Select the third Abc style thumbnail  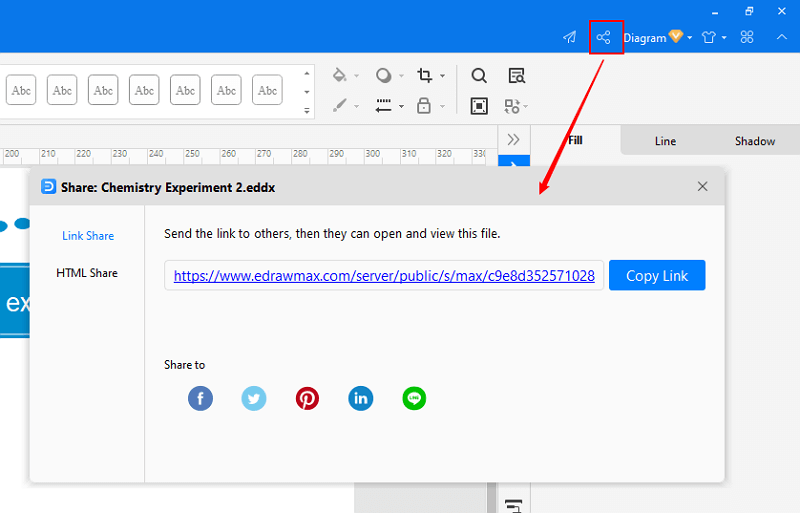point(103,90)
